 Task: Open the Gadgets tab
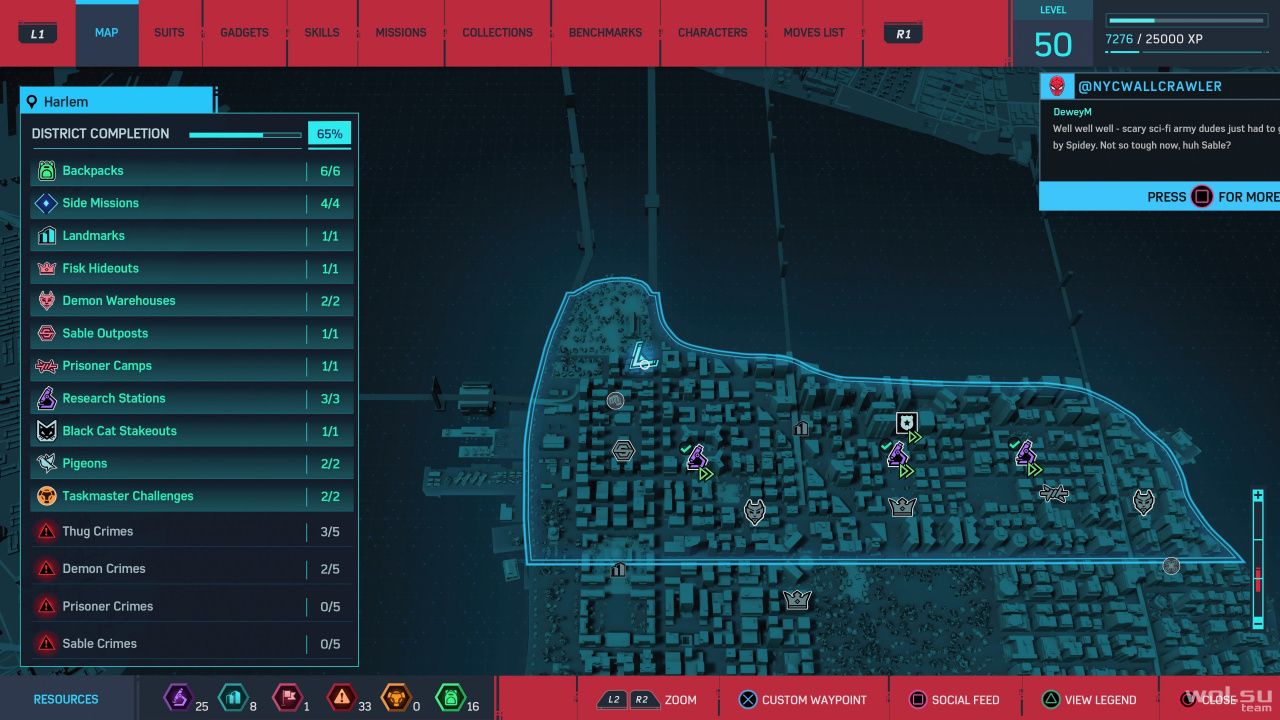[244, 33]
